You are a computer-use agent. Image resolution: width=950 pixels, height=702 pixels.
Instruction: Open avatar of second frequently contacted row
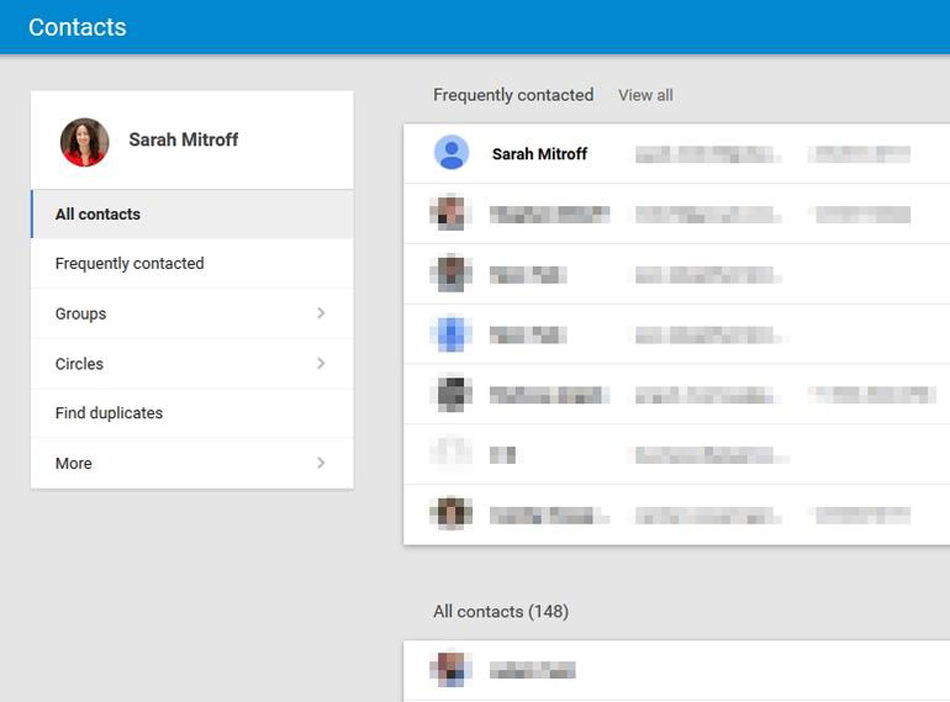tap(451, 214)
